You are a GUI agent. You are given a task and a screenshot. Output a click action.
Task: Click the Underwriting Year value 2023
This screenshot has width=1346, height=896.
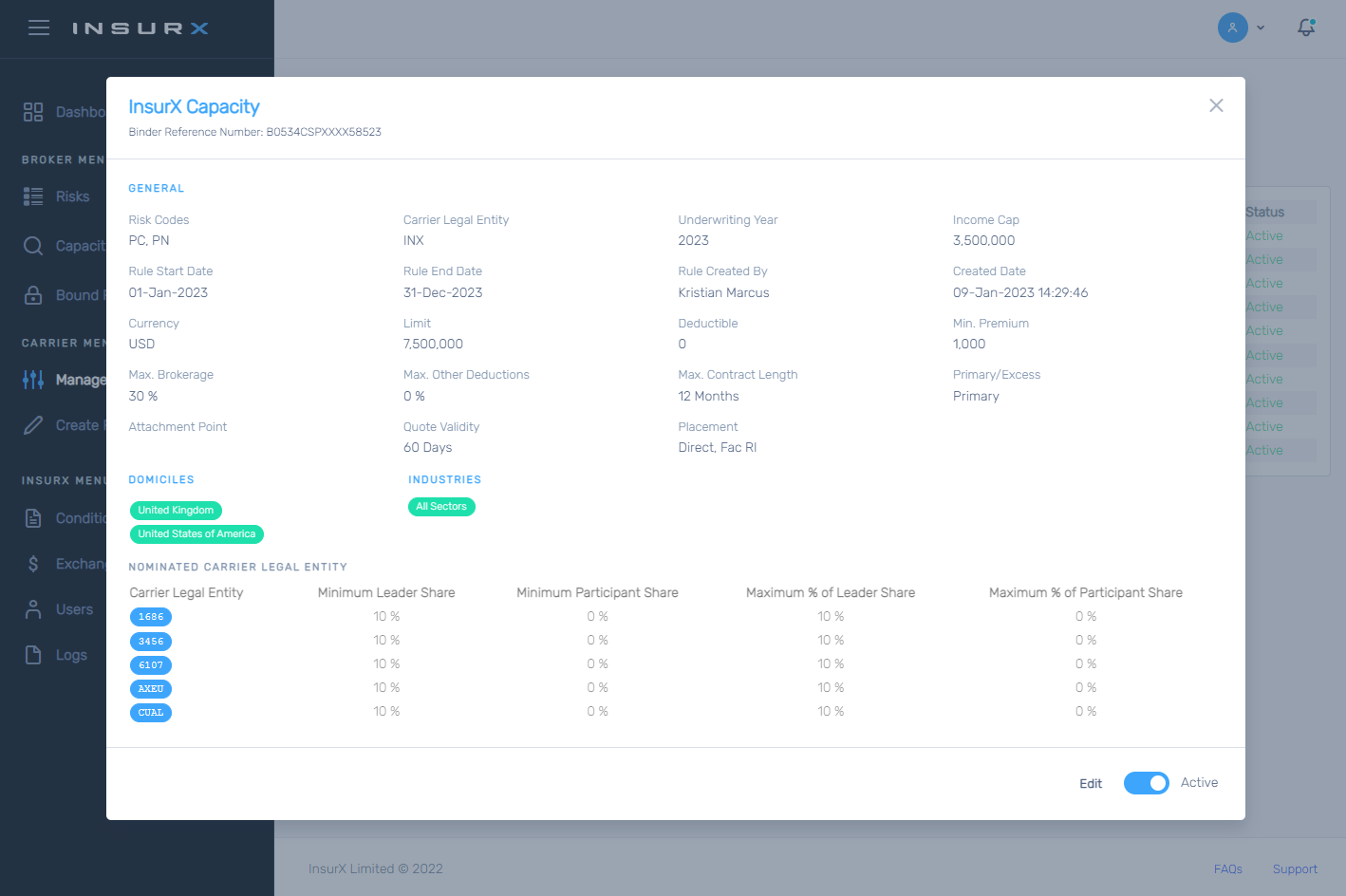point(693,241)
